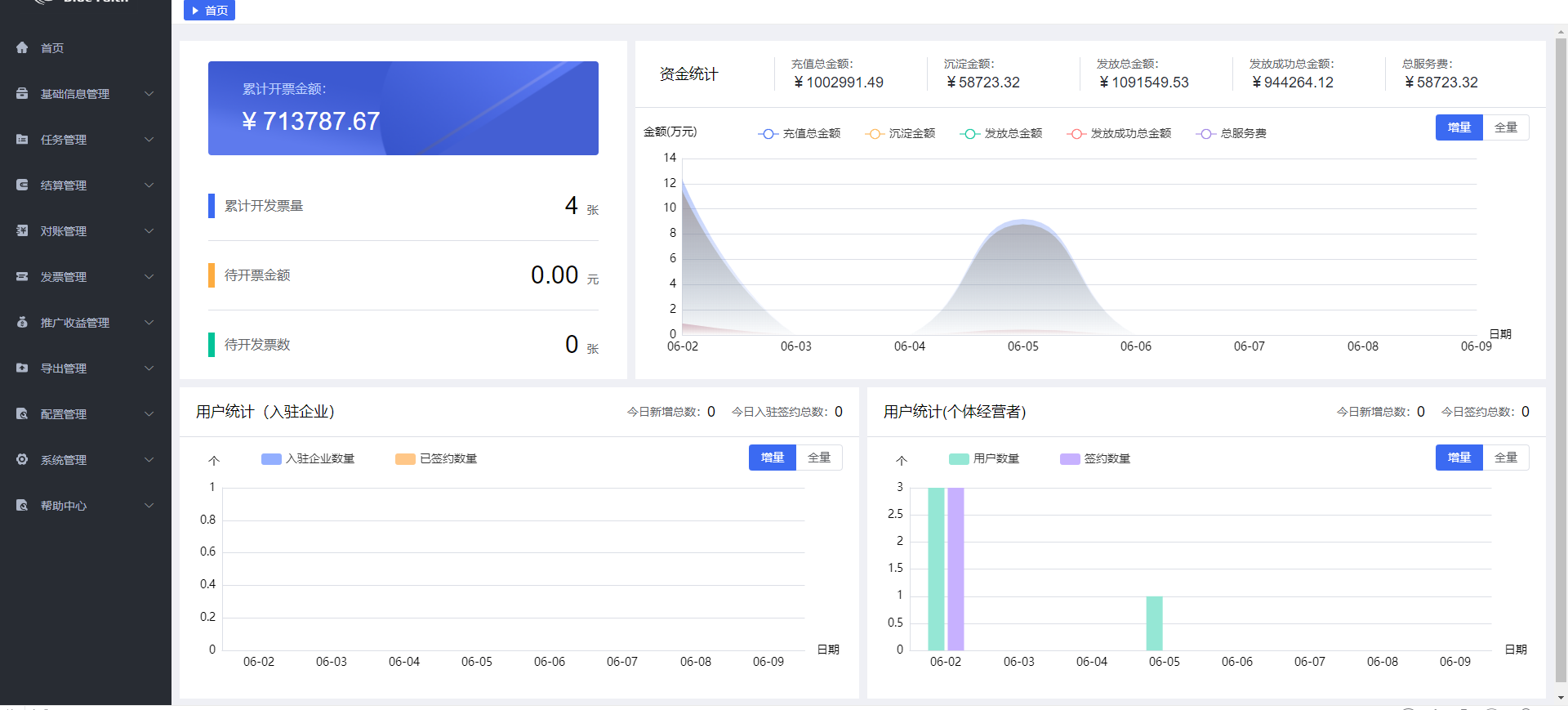1568x710 pixels.
Task: Click the 系统管理 gear icon
Action: 22,459
